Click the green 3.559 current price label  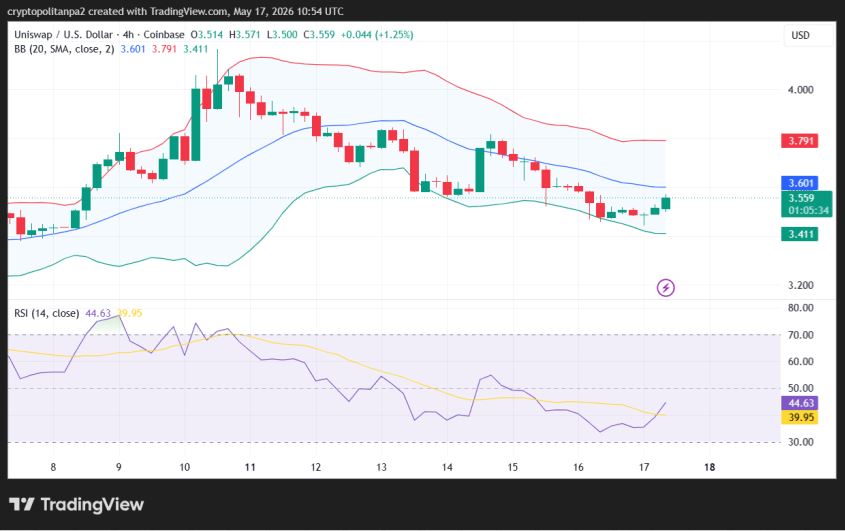coord(801,198)
